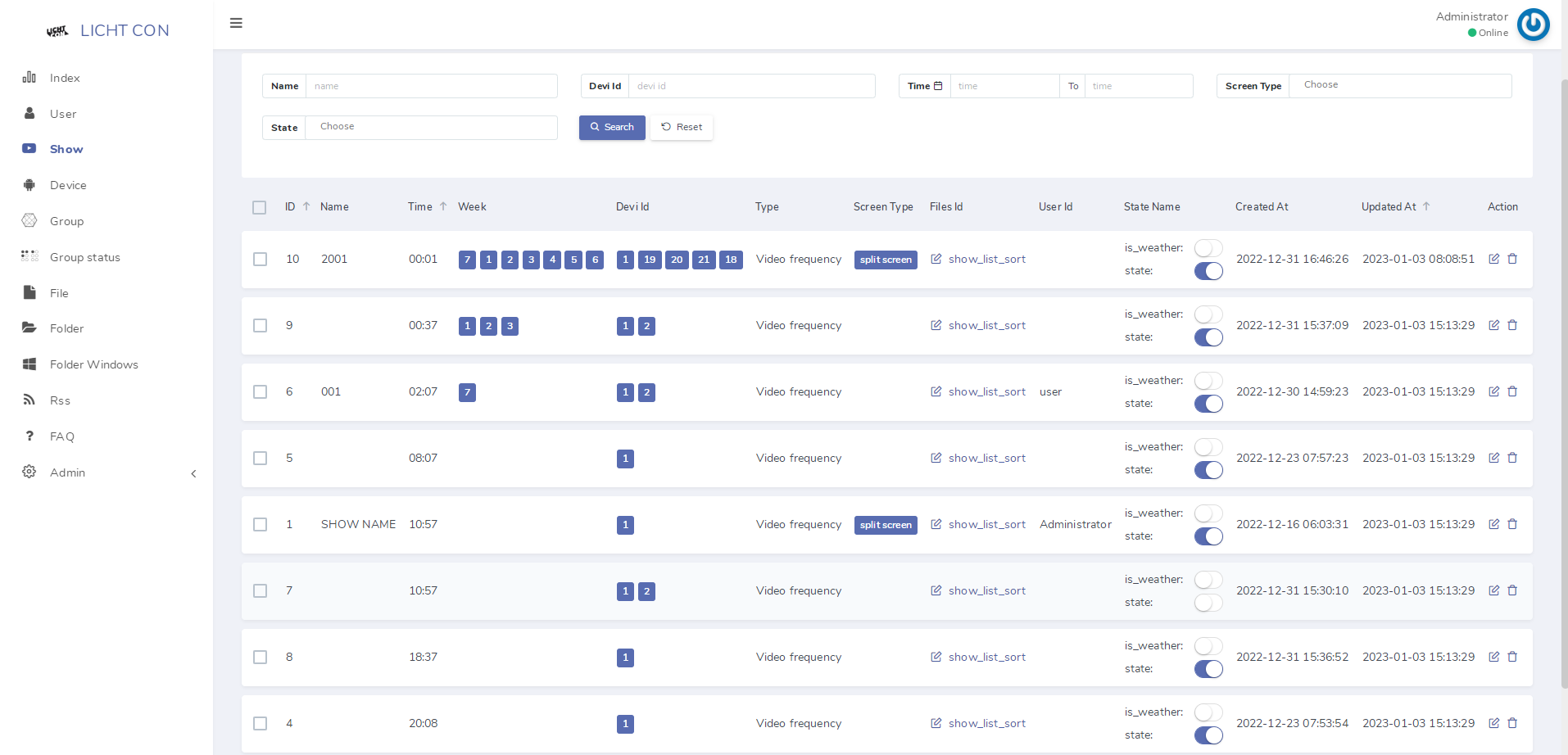Screen dimensions: 1568x755
Task: Toggle is_weather switch for SHOW NAME row
Action: pyautogui.click(x=1208, y=513)
